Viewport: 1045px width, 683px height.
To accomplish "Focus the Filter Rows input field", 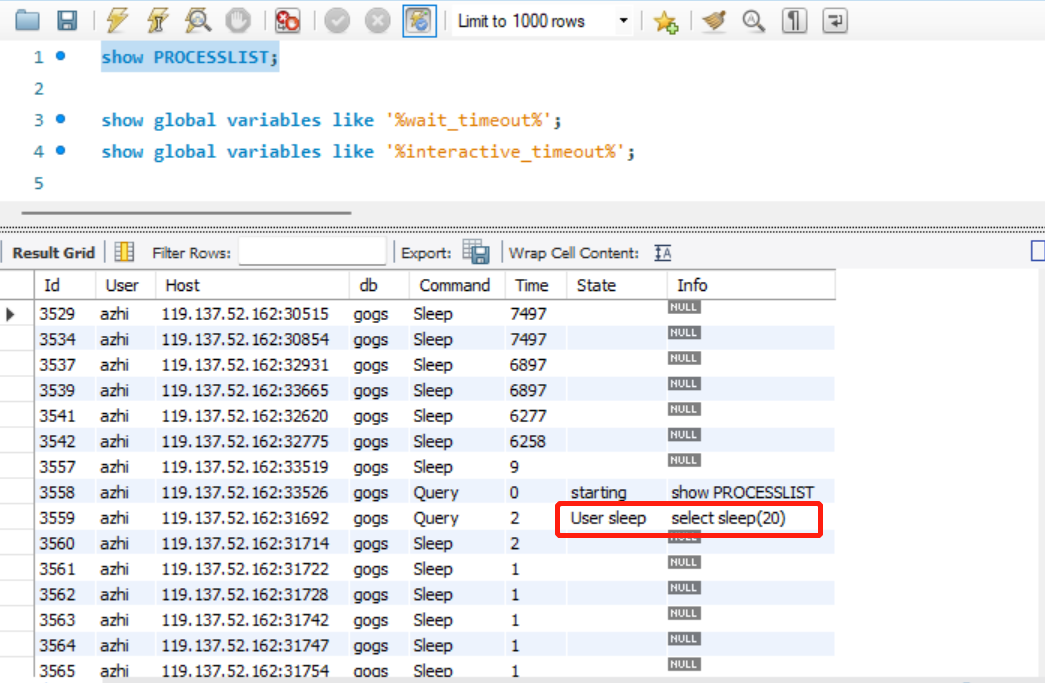I will point(312,252).
